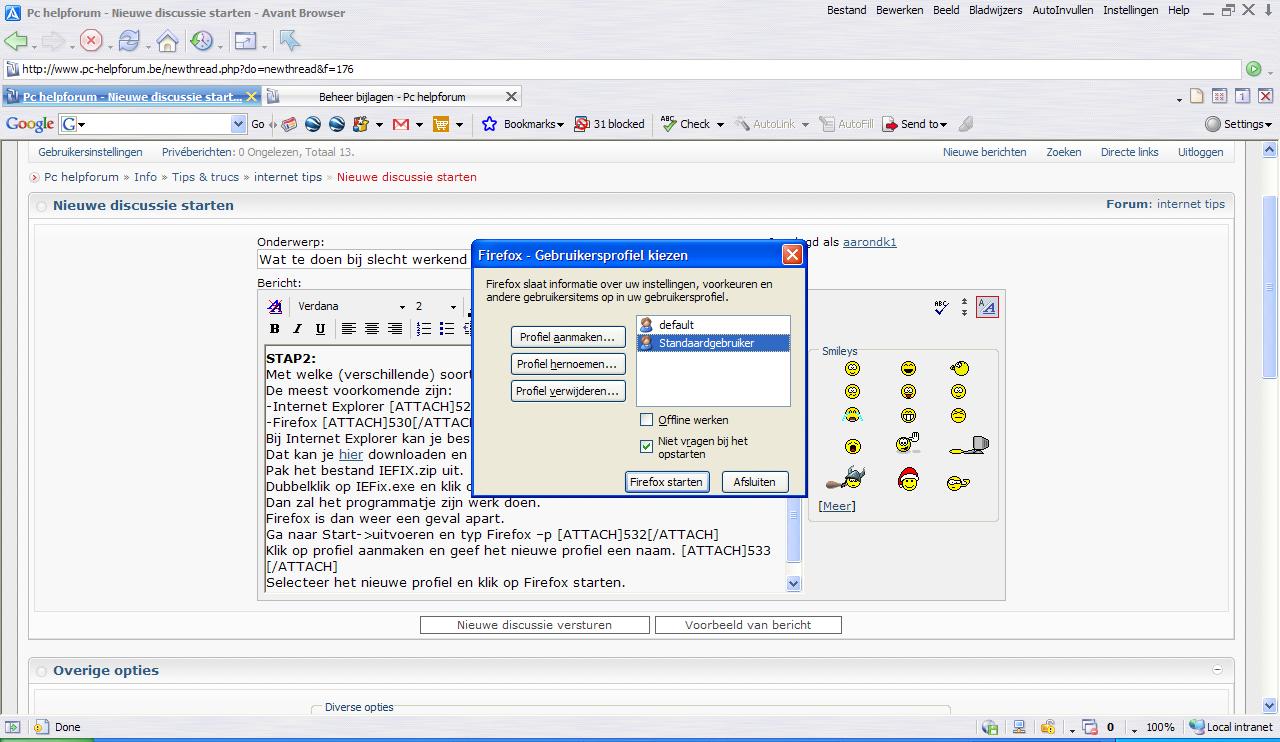
Task: Click the red X close tab icon in tab bar
Action: [x=1265, y=96]
